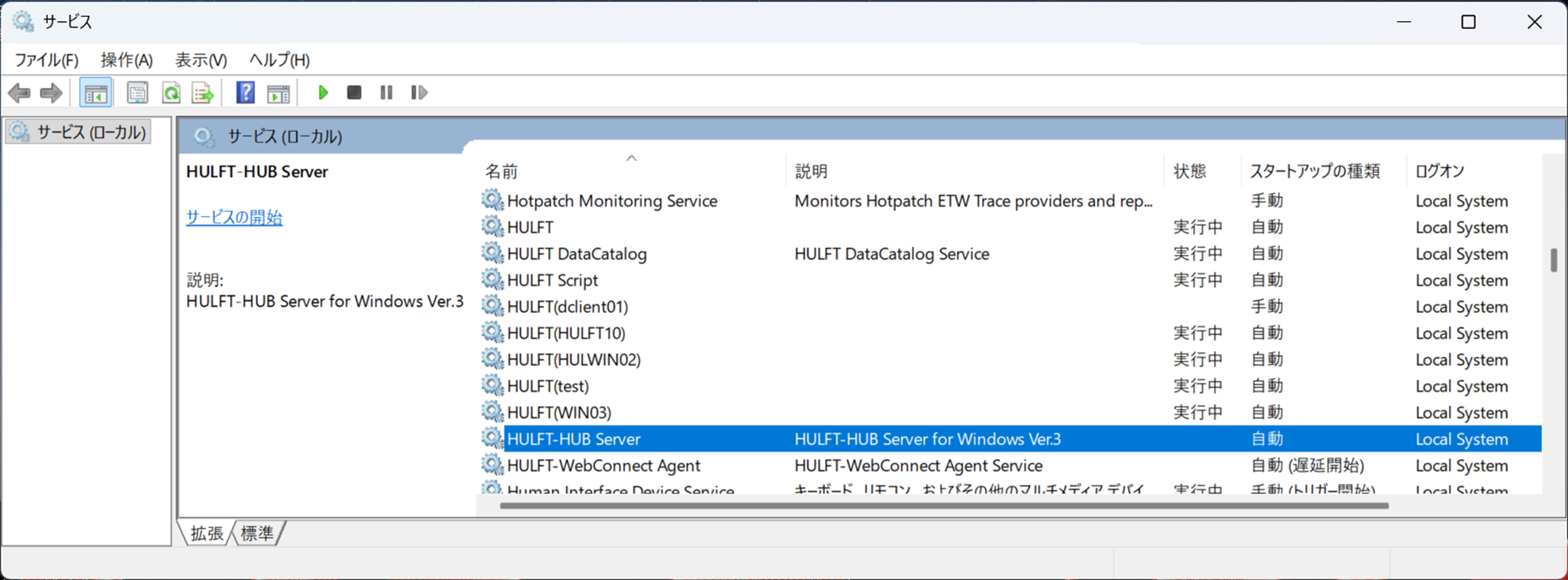
Task: Click the HULFT DataCatalog Service description
Action: (892, 253)
